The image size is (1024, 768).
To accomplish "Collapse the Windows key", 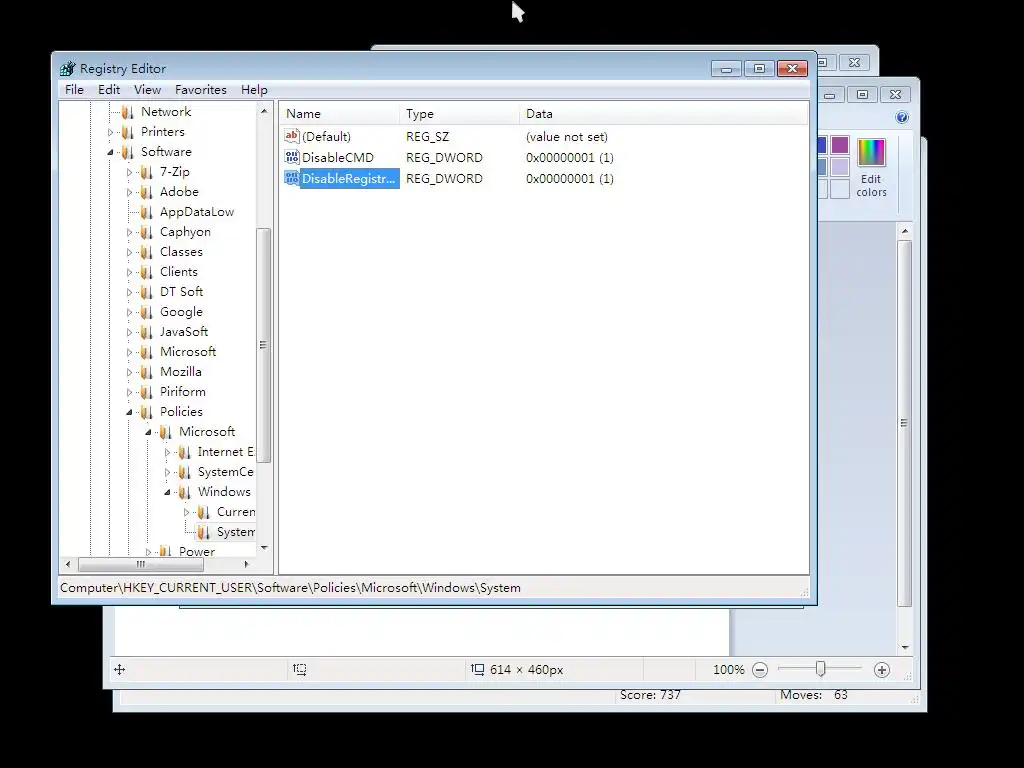I will 167,492.
